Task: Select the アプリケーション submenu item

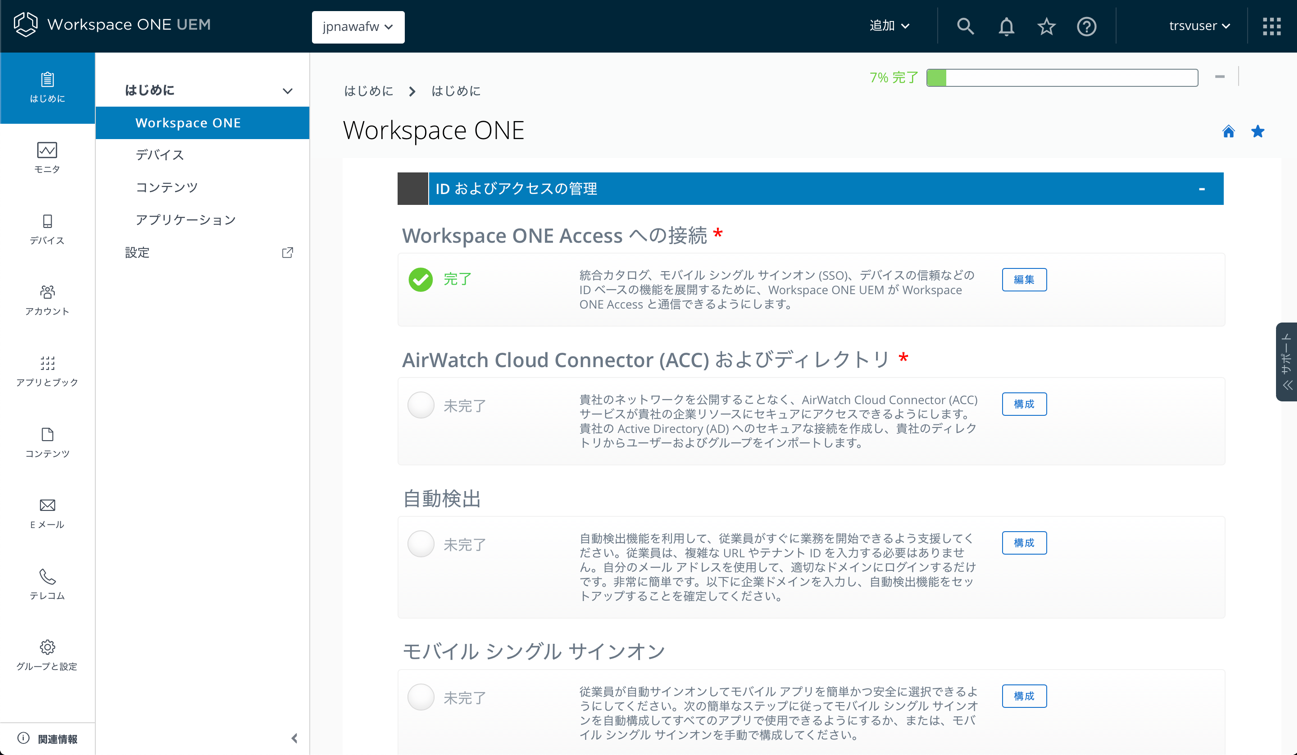Action: [x=186, y=220]
